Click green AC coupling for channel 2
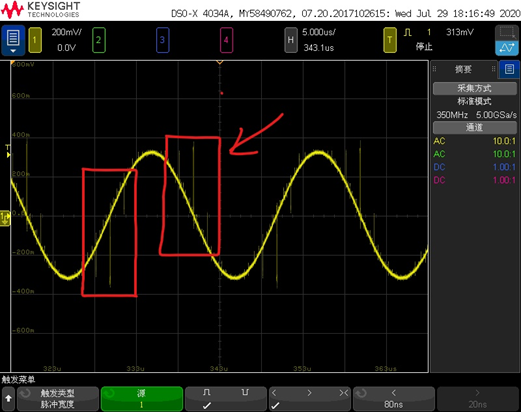This screenshot has width=521, height=412. pyautogui.click(x=439, y=154)
